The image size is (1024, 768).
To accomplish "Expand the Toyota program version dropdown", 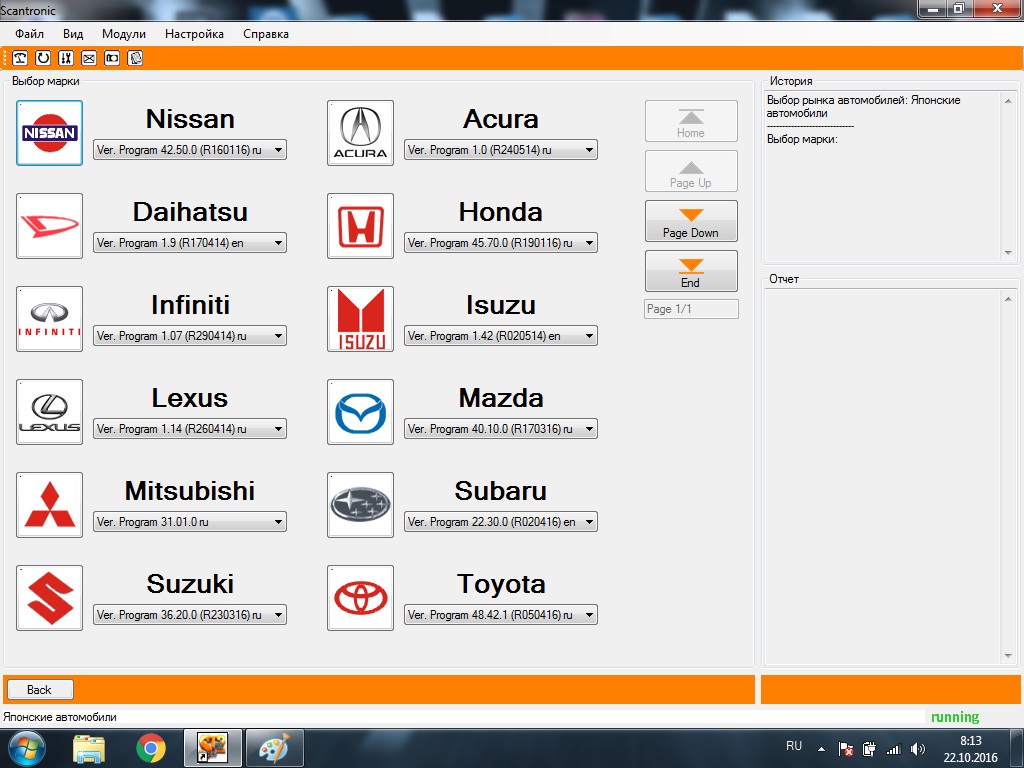I will coord(501,615).
